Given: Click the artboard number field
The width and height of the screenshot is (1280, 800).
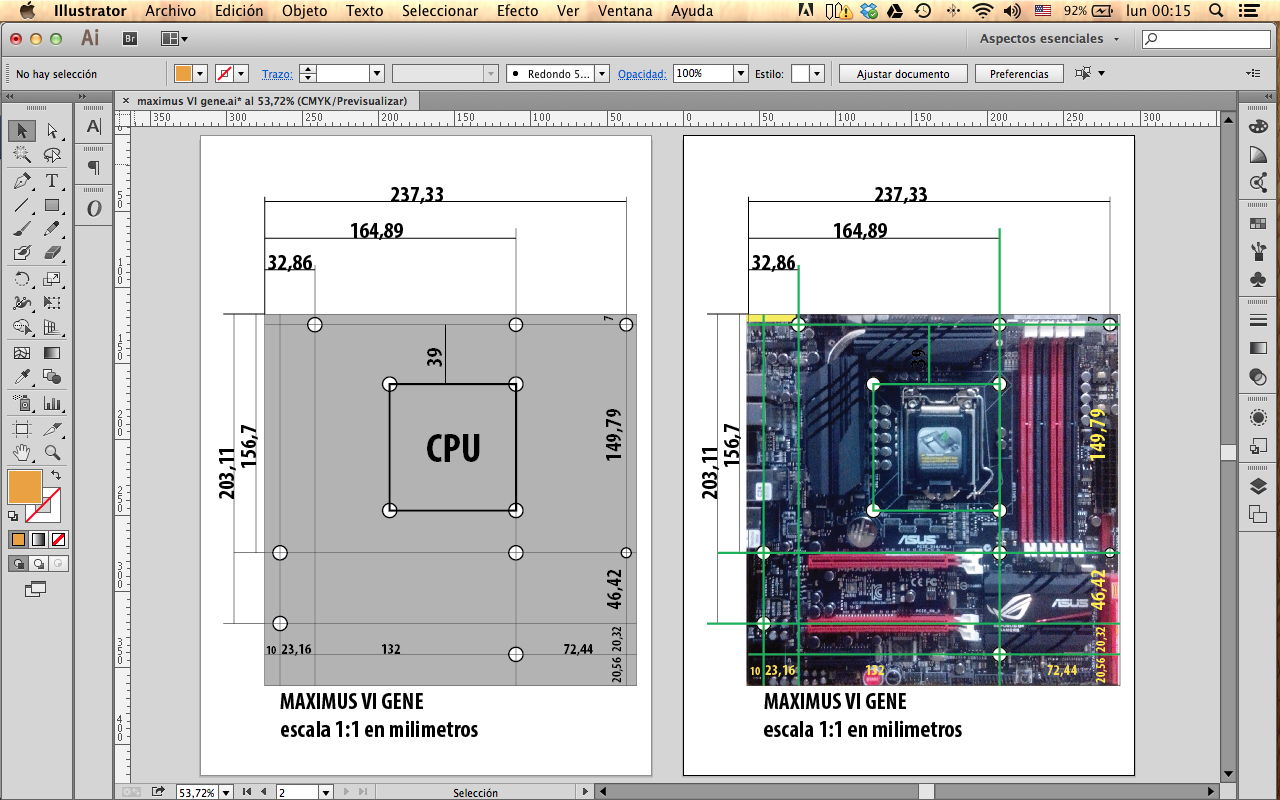Looking at the screenshot, I should tap(297, 792).
